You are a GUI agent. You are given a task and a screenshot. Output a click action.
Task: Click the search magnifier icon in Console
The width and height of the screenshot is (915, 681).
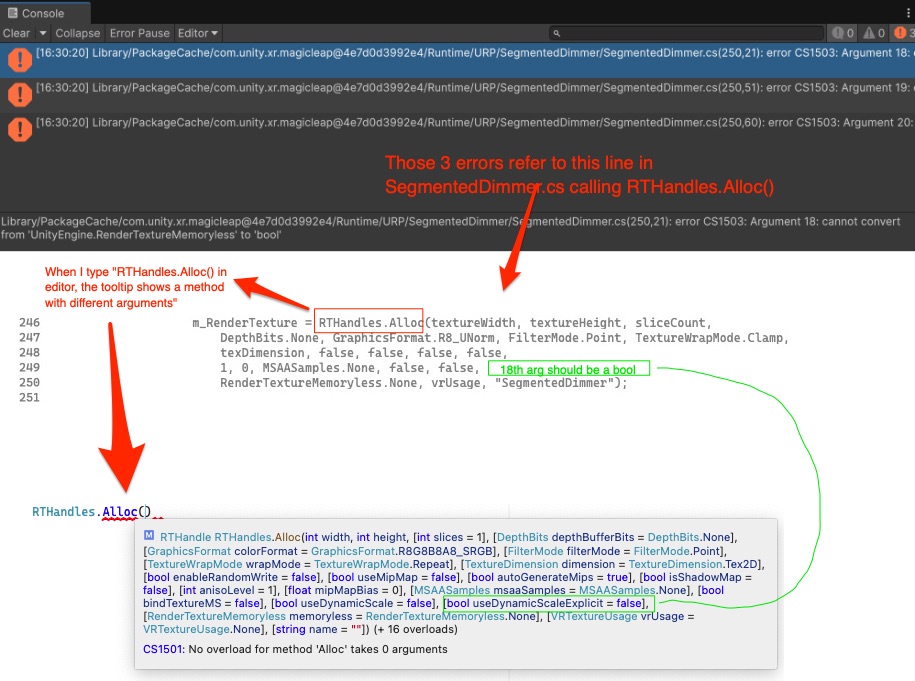tap(557, 33)
